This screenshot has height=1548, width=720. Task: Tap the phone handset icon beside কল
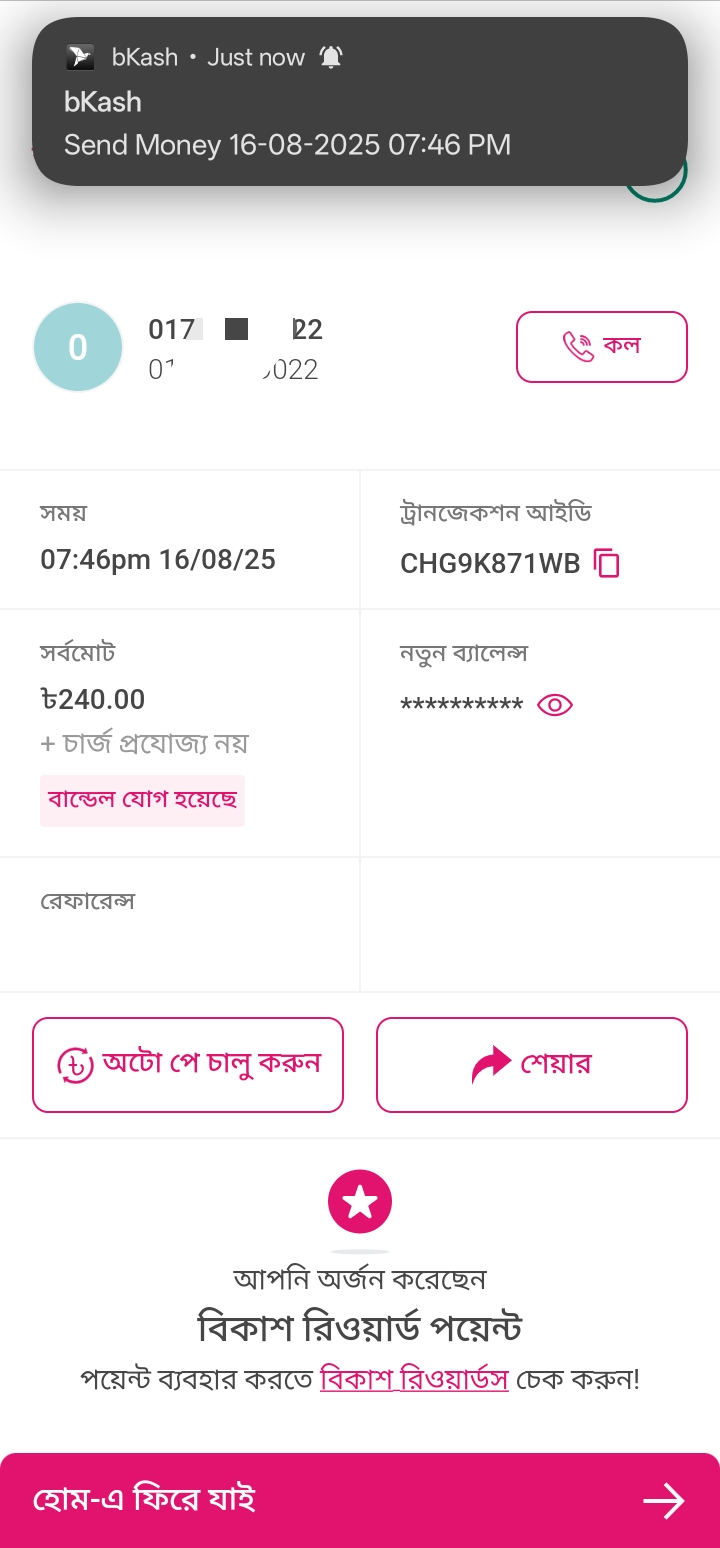pyautogui.click(x=578, y=347)
